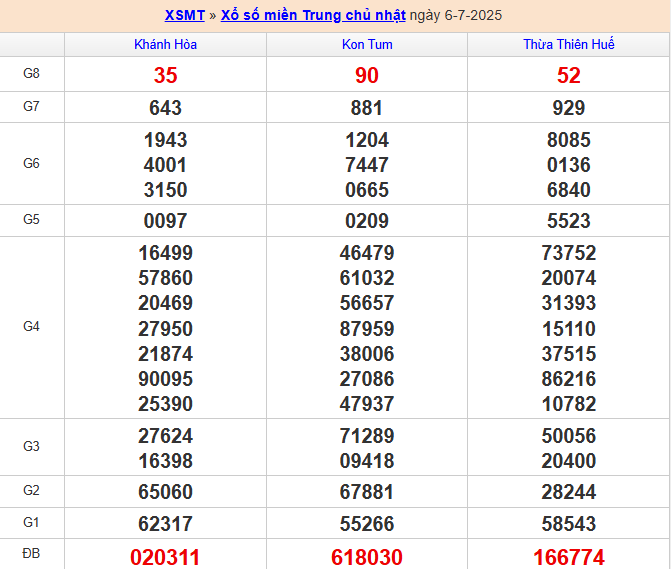
Task: Click G4 number 31393
Action: coord(569,303)
